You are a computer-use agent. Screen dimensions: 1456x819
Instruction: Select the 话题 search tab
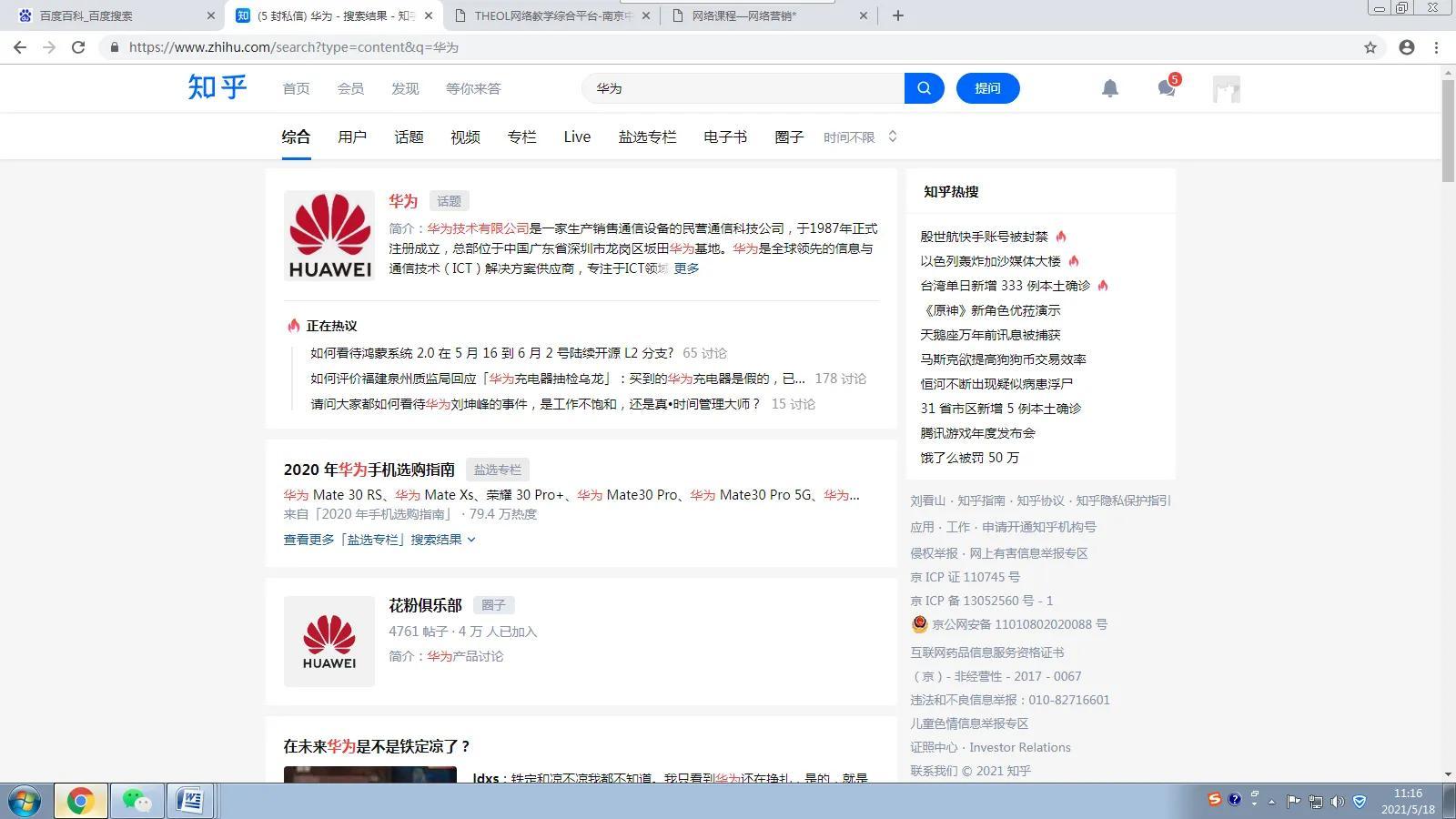click(409, 136)
